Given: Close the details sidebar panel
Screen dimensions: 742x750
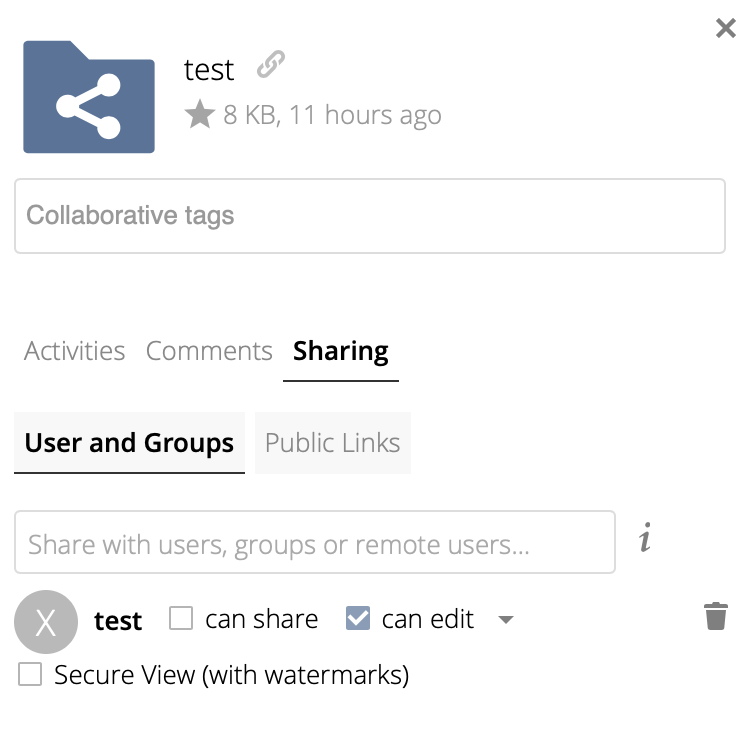Looking at the screenshot, I should point(726,28).
